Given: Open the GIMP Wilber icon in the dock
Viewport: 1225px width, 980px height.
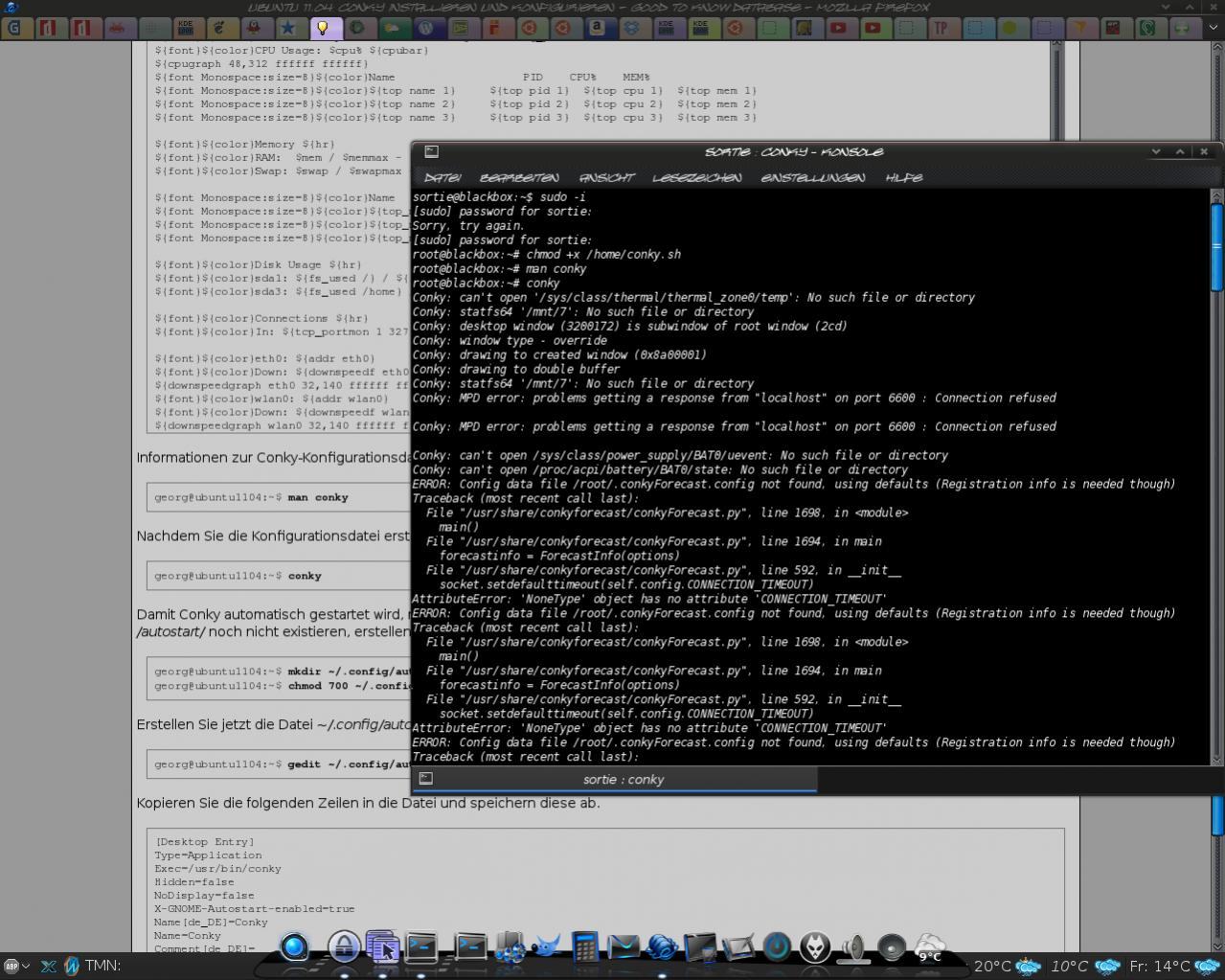Looking at the screenshot, I should pyautogui.click(x=547, y=946).
